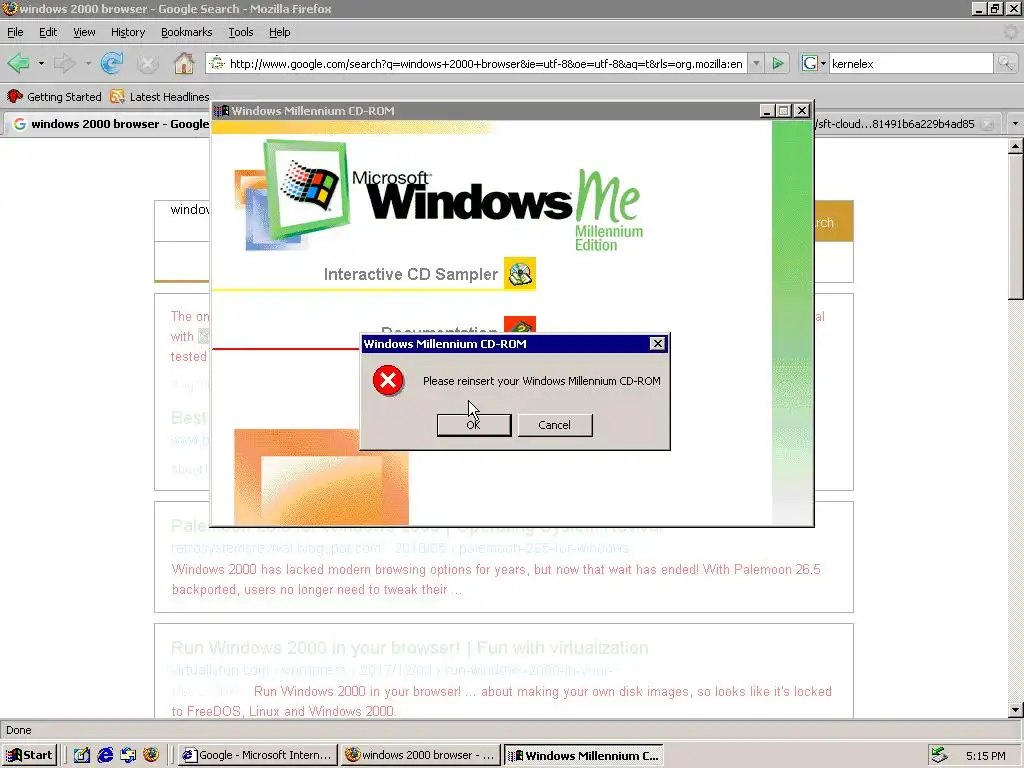Image resolution: width=1024 pixels, height=768 pixels.
Task: Launch Internet Explorer from quick launch
Action: click(x=105, y=755)
